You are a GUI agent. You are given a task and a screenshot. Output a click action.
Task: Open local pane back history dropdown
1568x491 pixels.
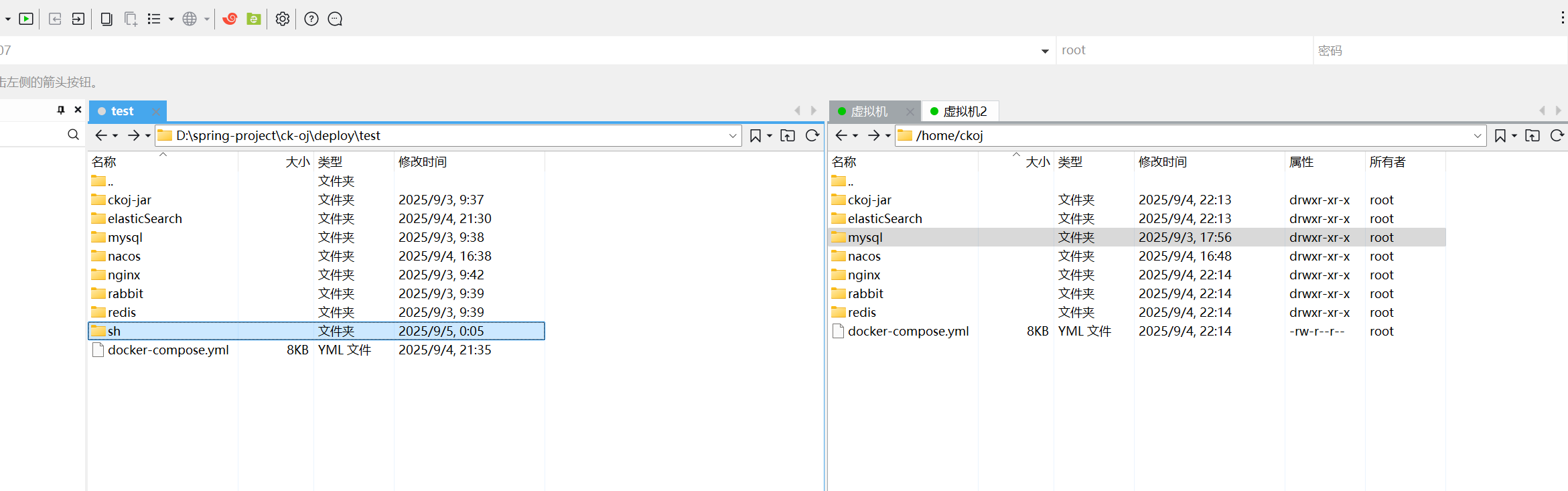pos(115,136)
